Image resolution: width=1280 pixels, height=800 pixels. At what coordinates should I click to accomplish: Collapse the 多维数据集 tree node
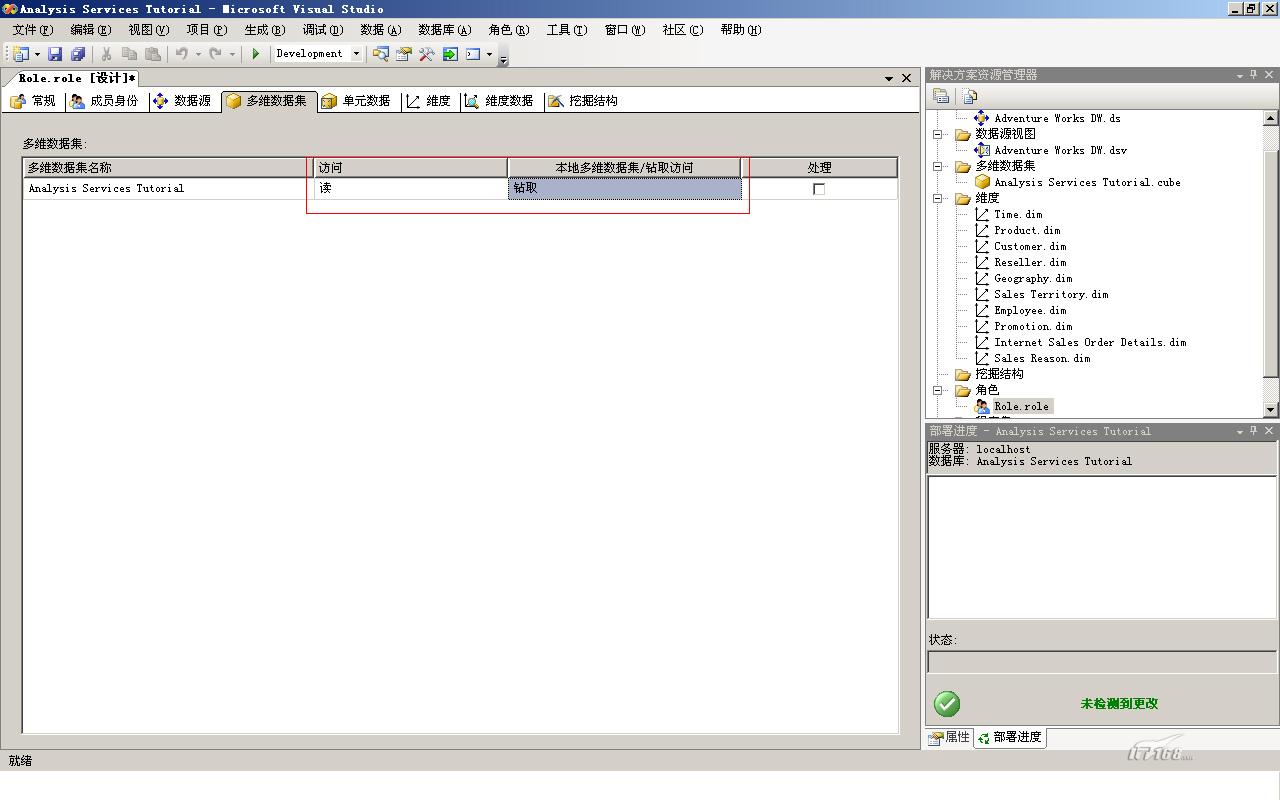point(938,166)
